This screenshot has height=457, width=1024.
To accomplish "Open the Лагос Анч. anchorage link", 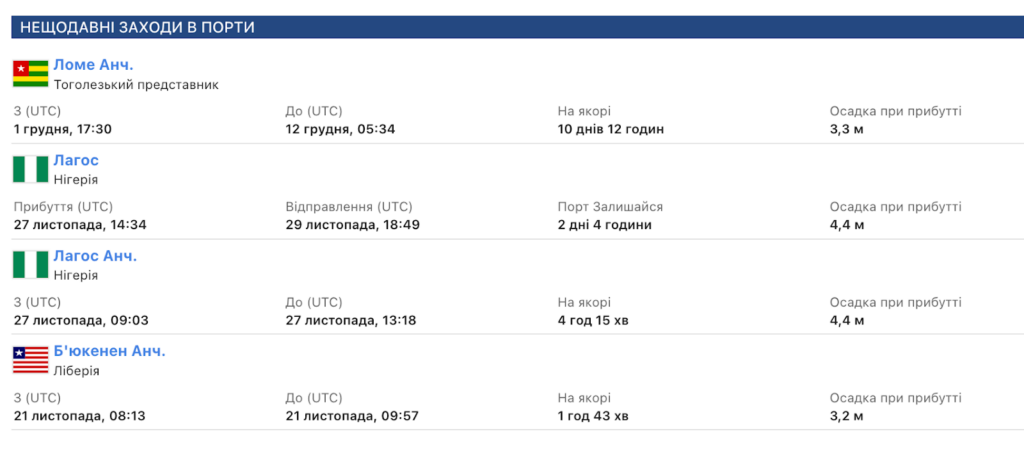I will coord(95,256).
